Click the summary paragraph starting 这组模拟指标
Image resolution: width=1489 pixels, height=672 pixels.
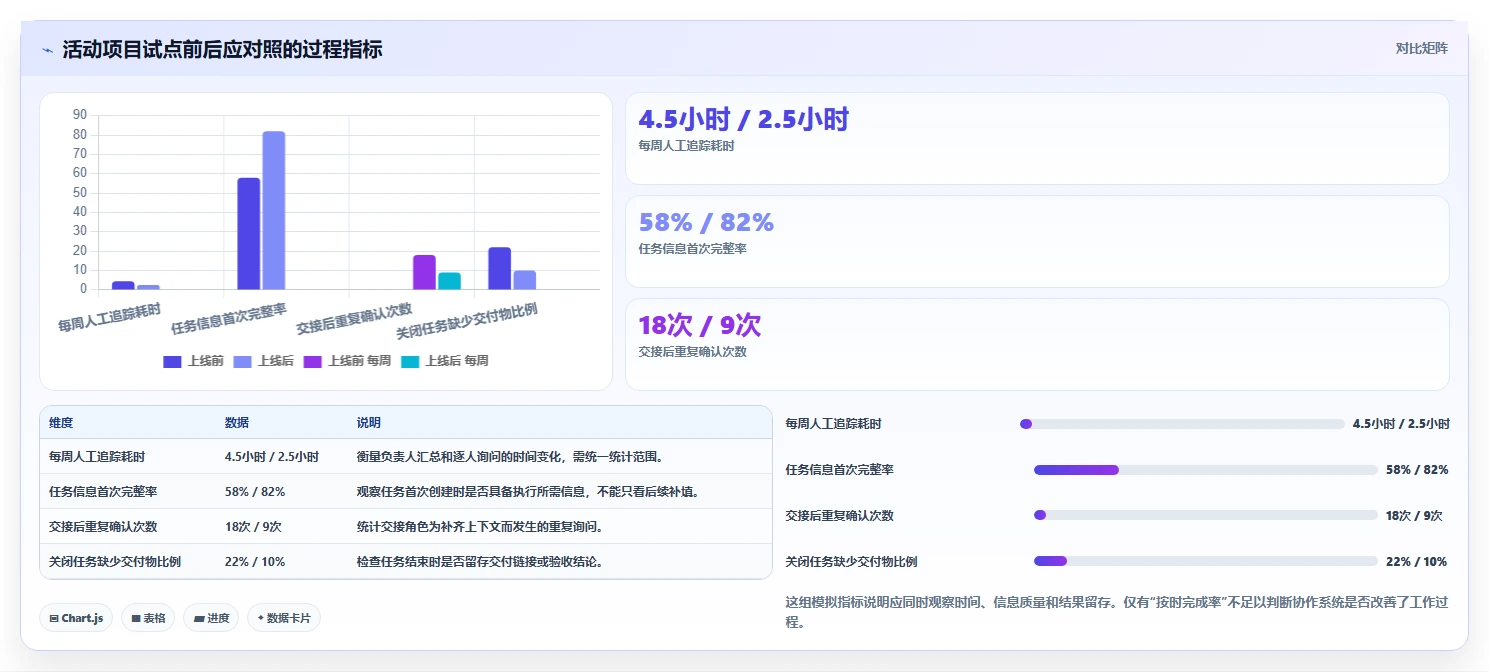[x=1116, y=612]
